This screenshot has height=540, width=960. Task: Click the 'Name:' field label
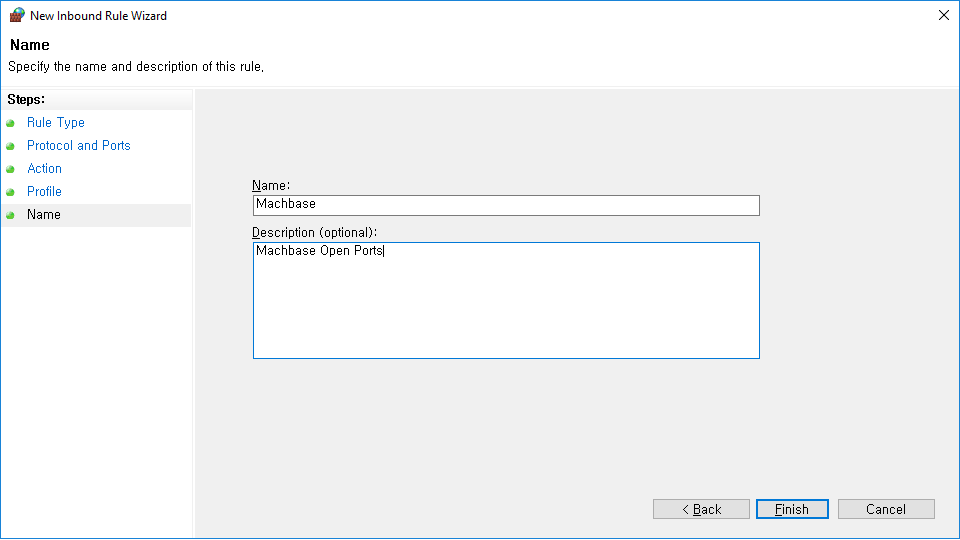click(271, 186)
